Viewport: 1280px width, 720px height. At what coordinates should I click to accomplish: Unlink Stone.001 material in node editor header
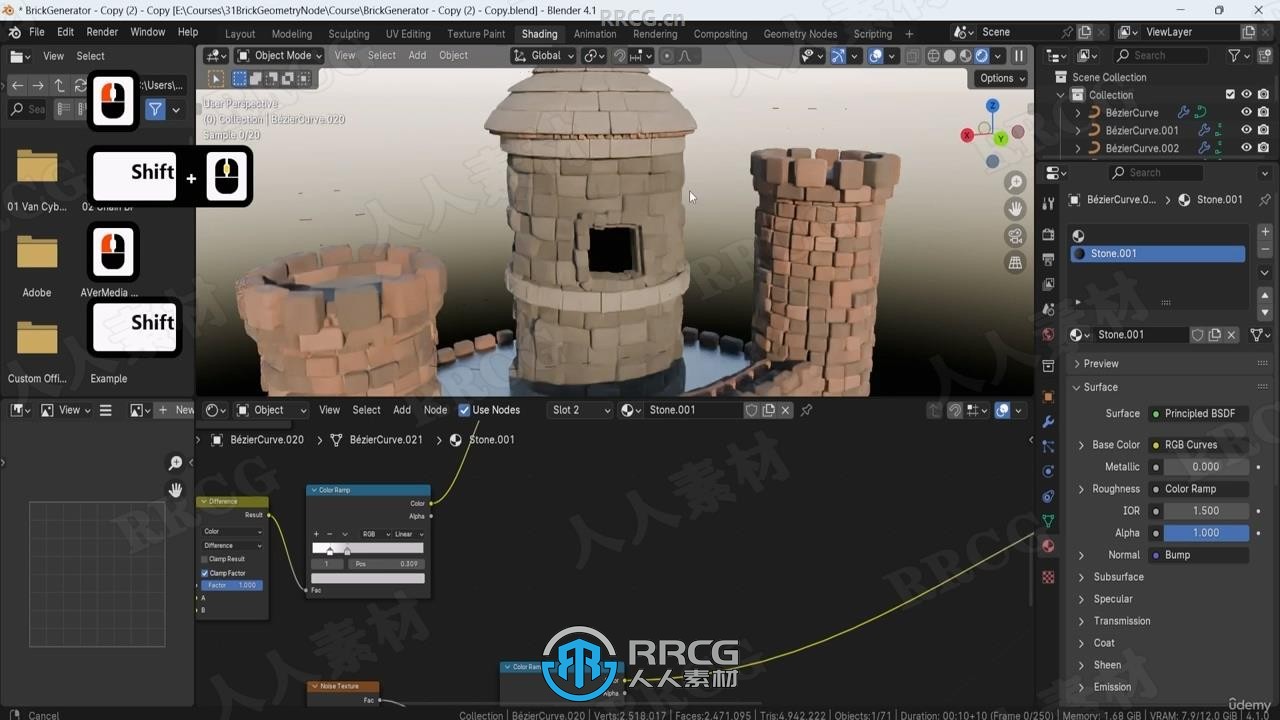coord(786,410)
